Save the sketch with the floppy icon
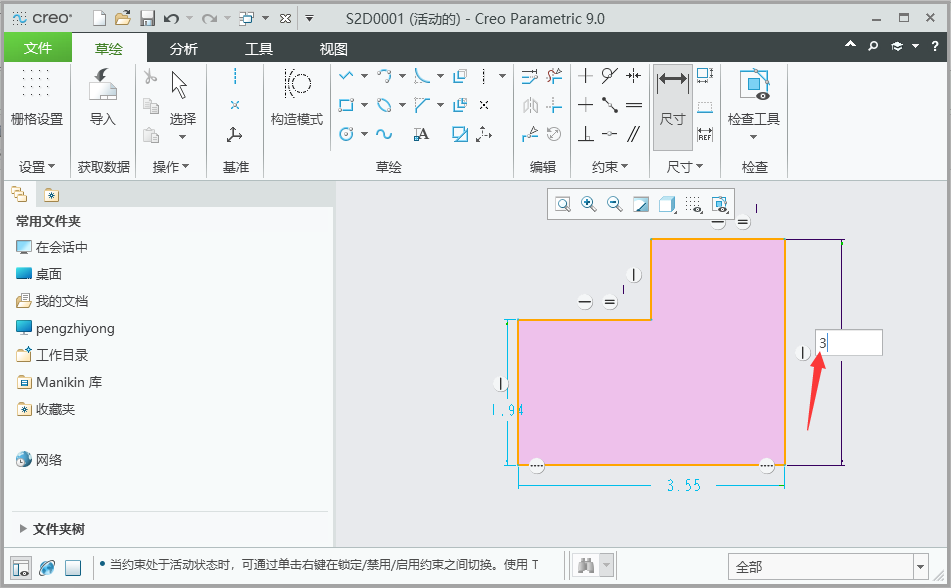Image resolution: width=951 pixels, height=588 pixels. pos(147,19)
